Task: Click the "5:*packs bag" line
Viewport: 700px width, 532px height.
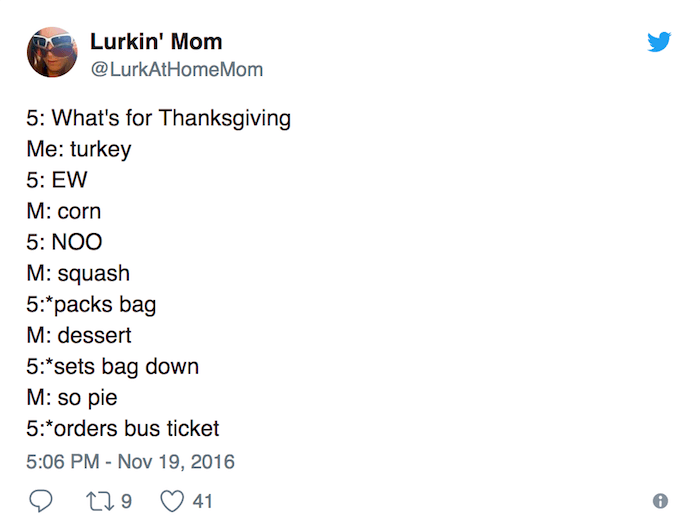Action: pos(91,305)
